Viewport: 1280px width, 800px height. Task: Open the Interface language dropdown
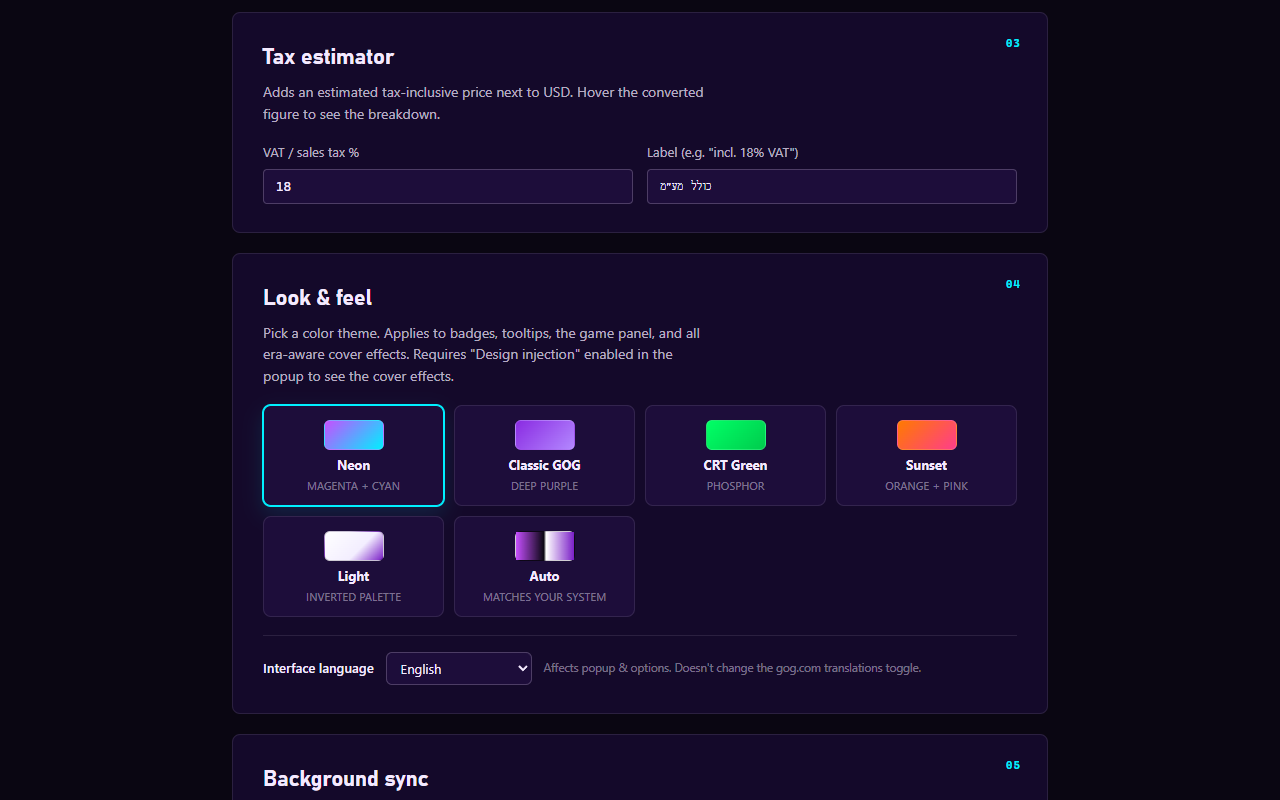pyautogui.click(x=459, y=669)
